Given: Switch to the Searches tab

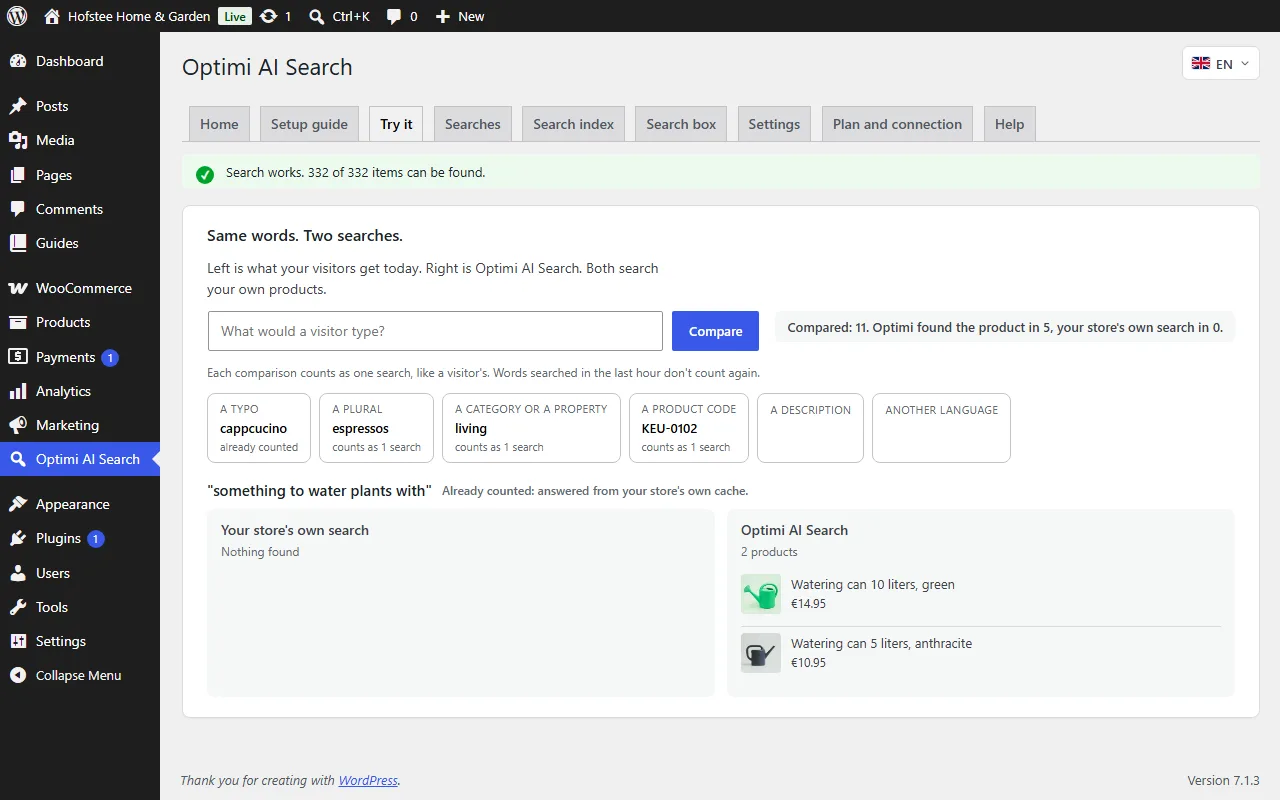Looking at the screenshot, I should [x=473, y=124].
